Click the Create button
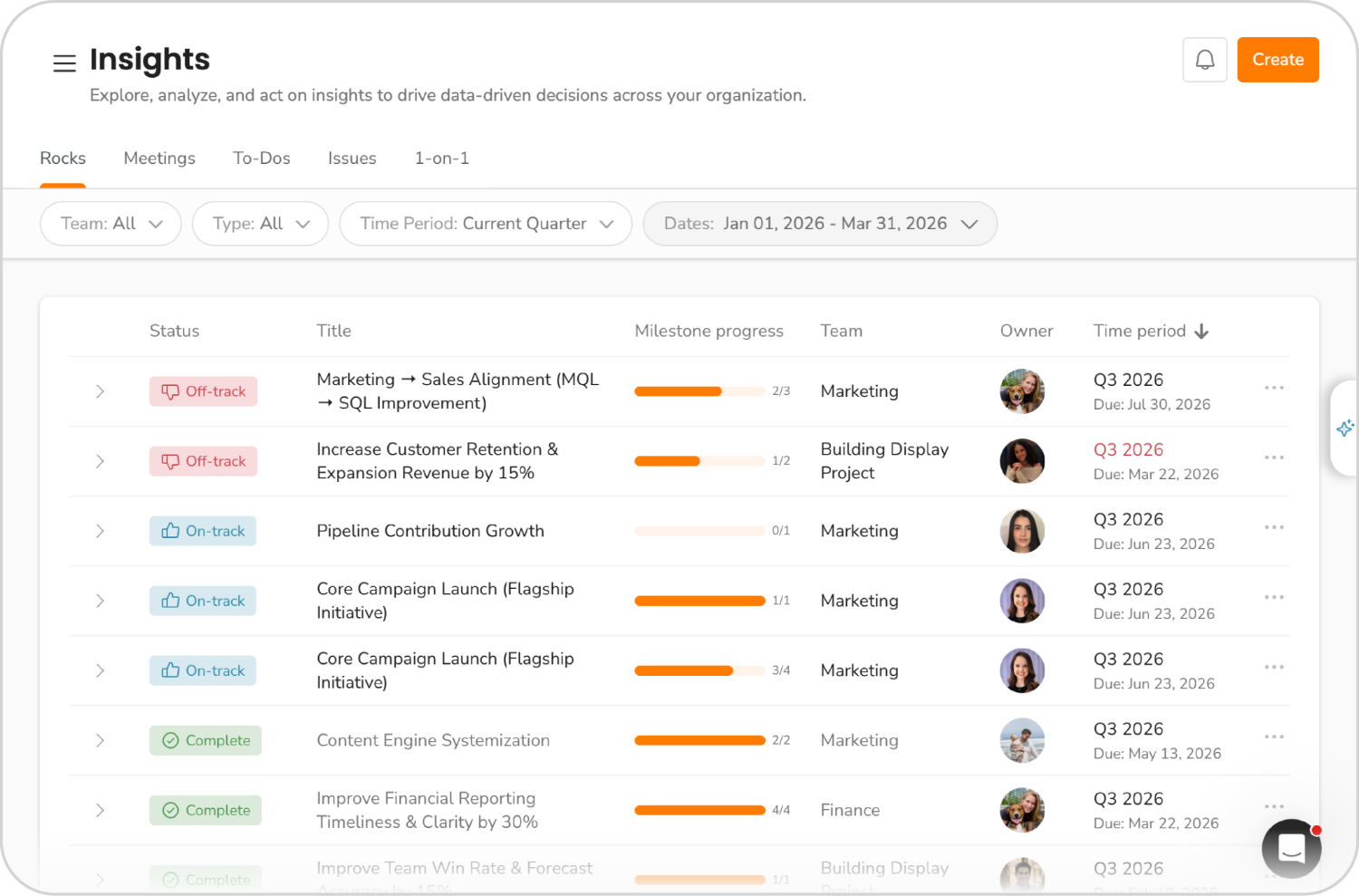This screenshot has height=896, width=1359. pos(1277,60)
